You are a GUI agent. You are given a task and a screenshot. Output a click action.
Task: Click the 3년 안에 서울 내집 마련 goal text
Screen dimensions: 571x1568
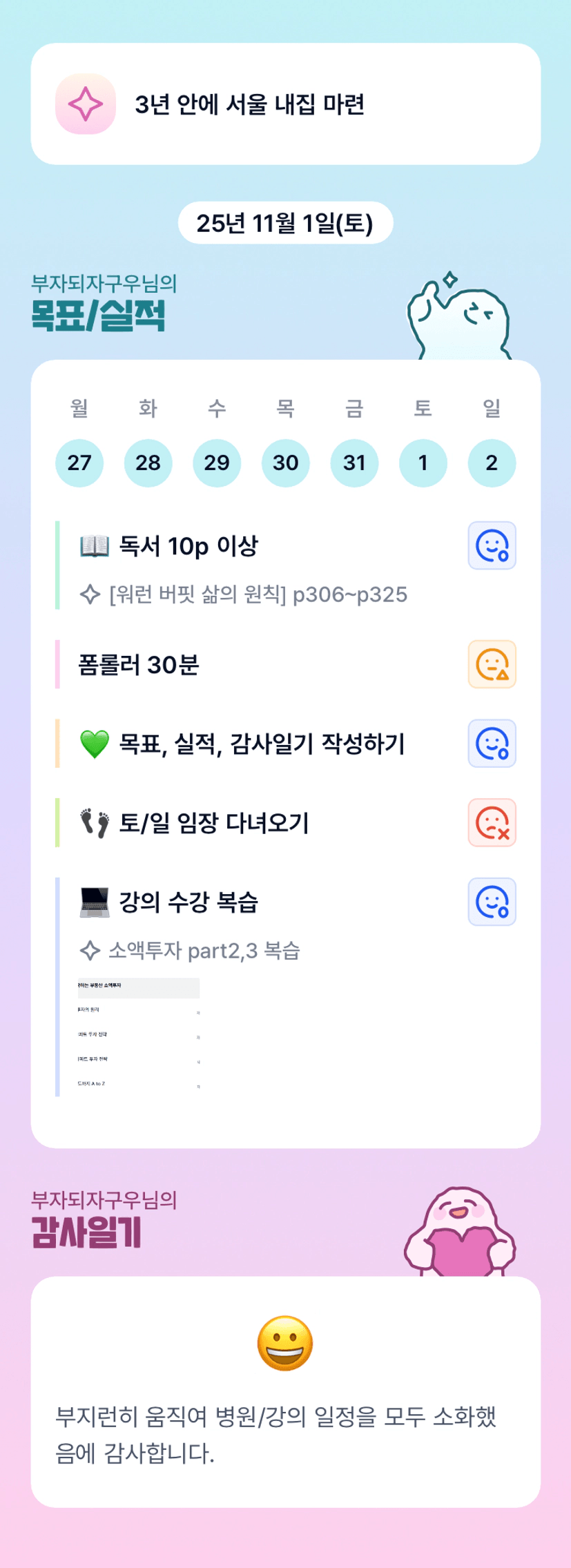(249, 105)
